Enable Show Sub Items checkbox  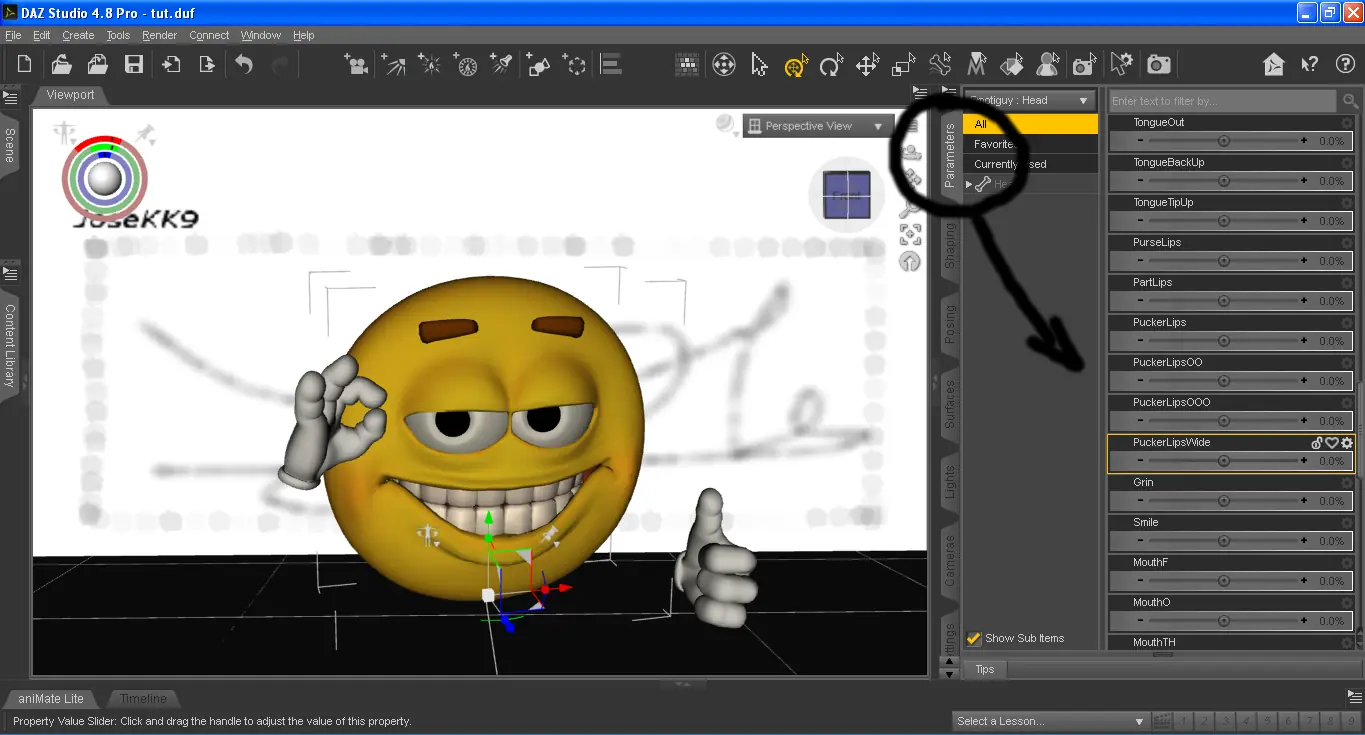[x=973, y=638]
